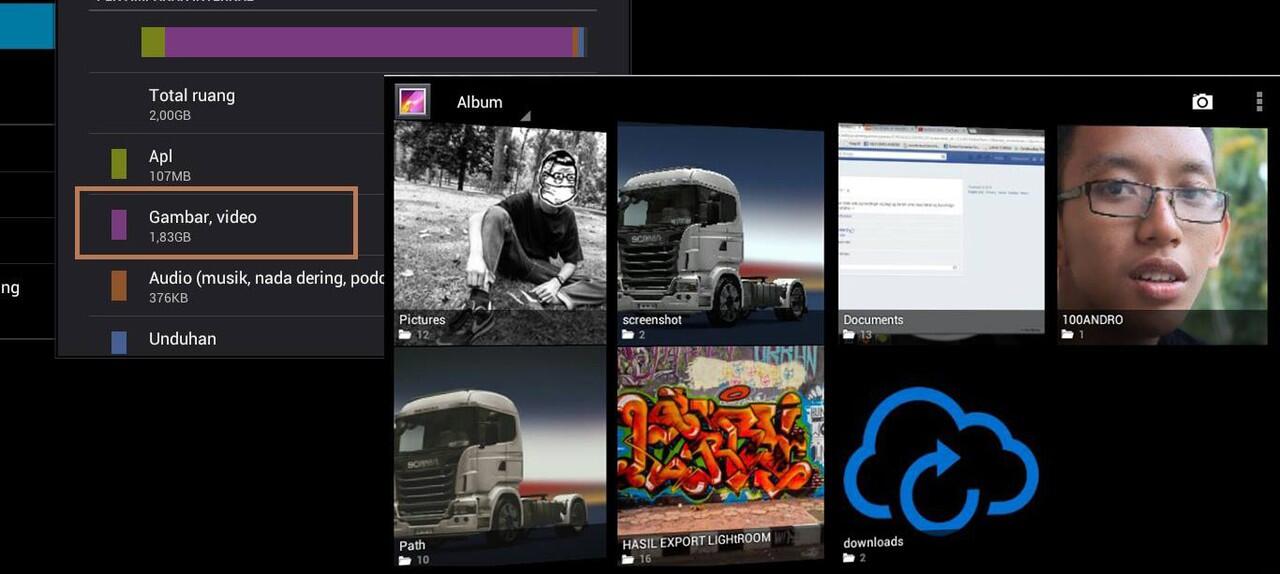Open the HASIL EXPORT LIGHtROOM album
The image size is (1280, 574).
pos(721,457)
